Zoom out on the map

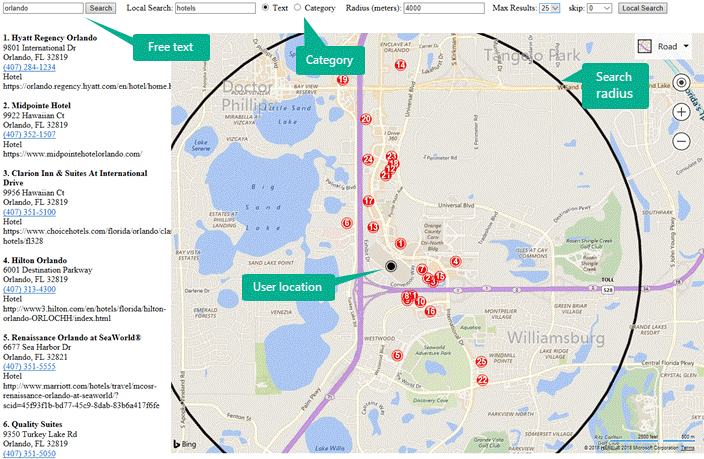(681, 141)
